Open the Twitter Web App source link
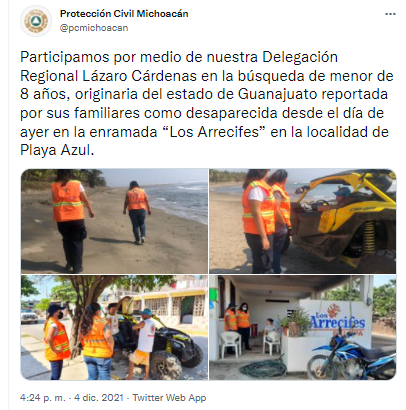This screenshot has width=406, height=410. click(169, 398)
